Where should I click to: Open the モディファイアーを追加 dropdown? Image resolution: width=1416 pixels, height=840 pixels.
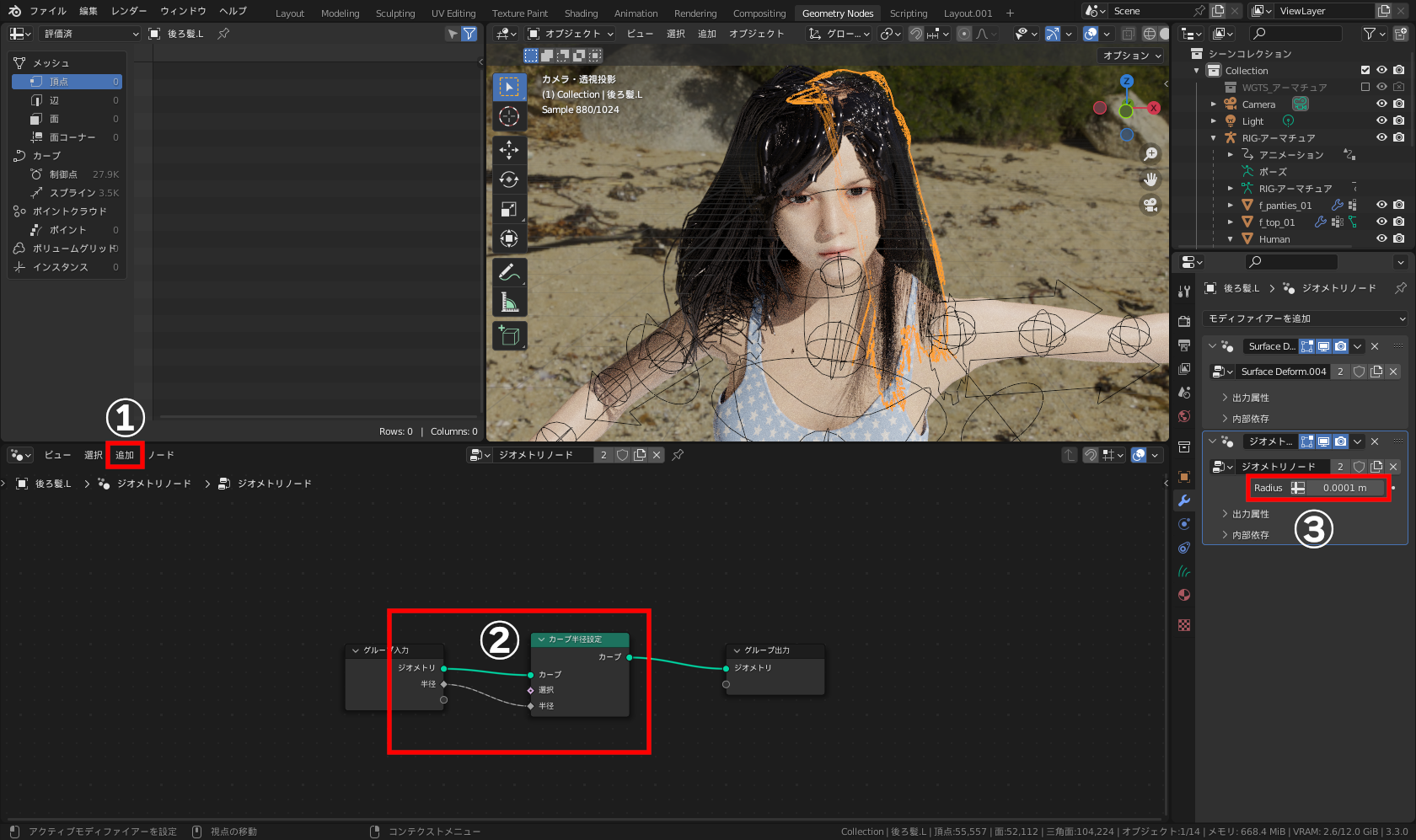1306,318
